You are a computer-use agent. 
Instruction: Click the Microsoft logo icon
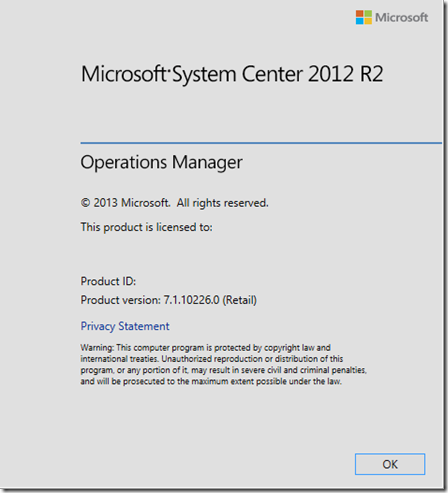pyautogui.click(x=364, y=17)
